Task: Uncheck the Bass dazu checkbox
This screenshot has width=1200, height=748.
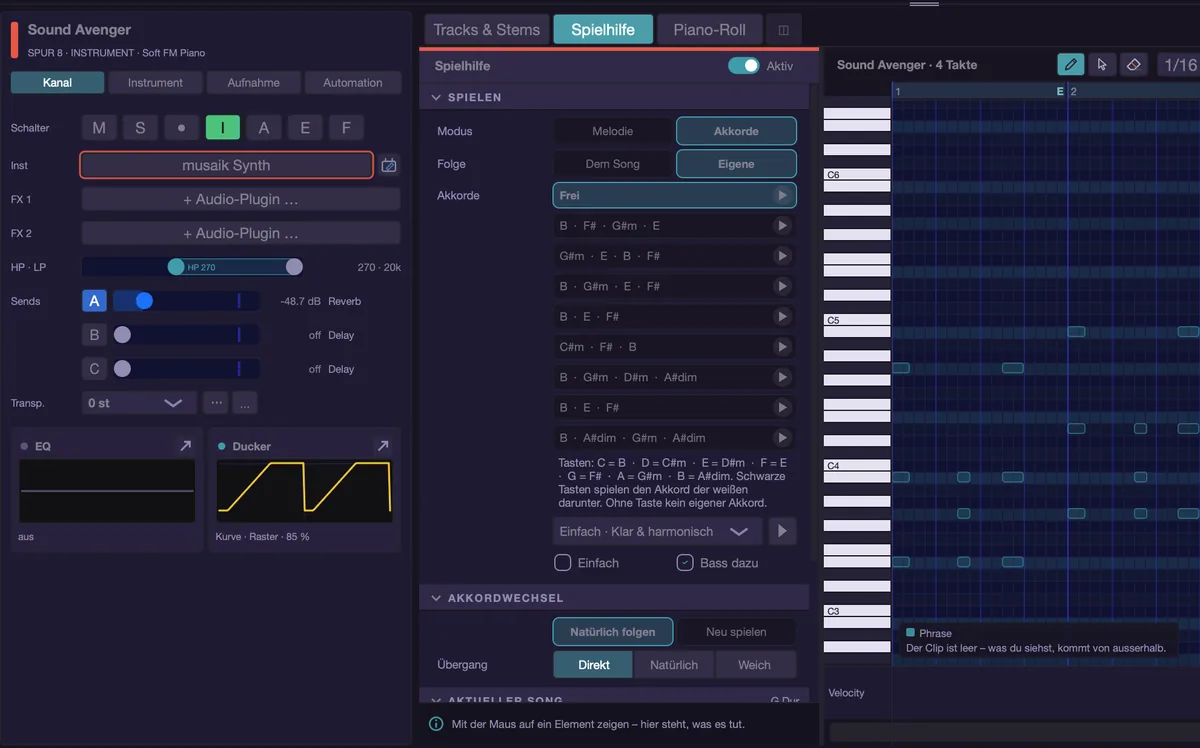Action: 685,563
